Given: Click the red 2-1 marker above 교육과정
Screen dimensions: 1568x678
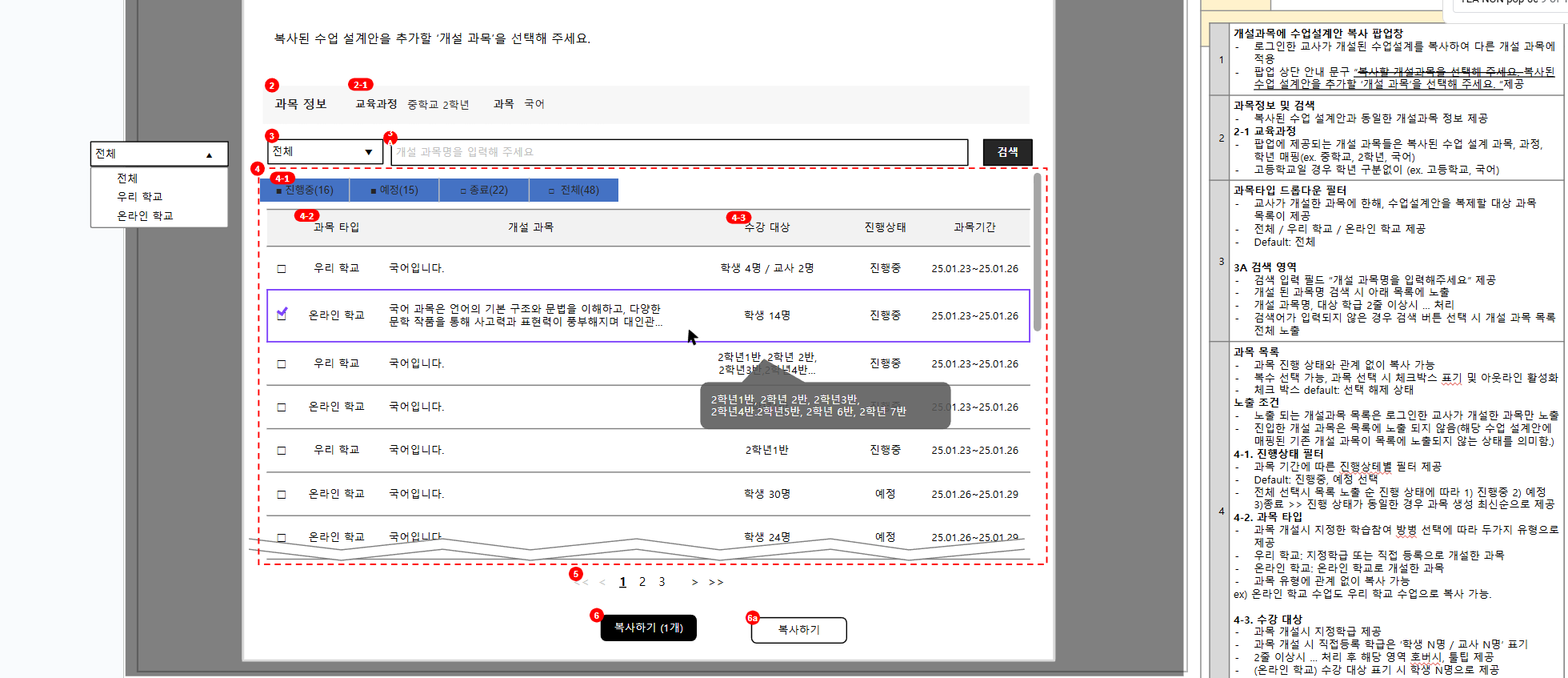Looking at the screenshot, I should tap(361, 85).
